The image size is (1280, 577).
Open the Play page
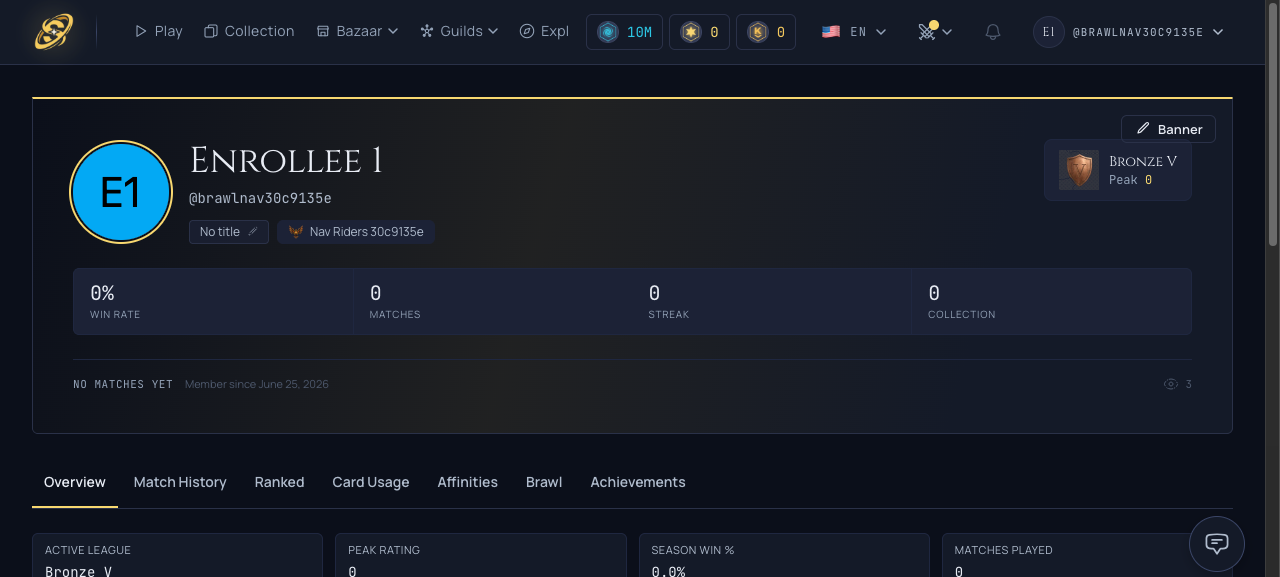coord(158,31)
